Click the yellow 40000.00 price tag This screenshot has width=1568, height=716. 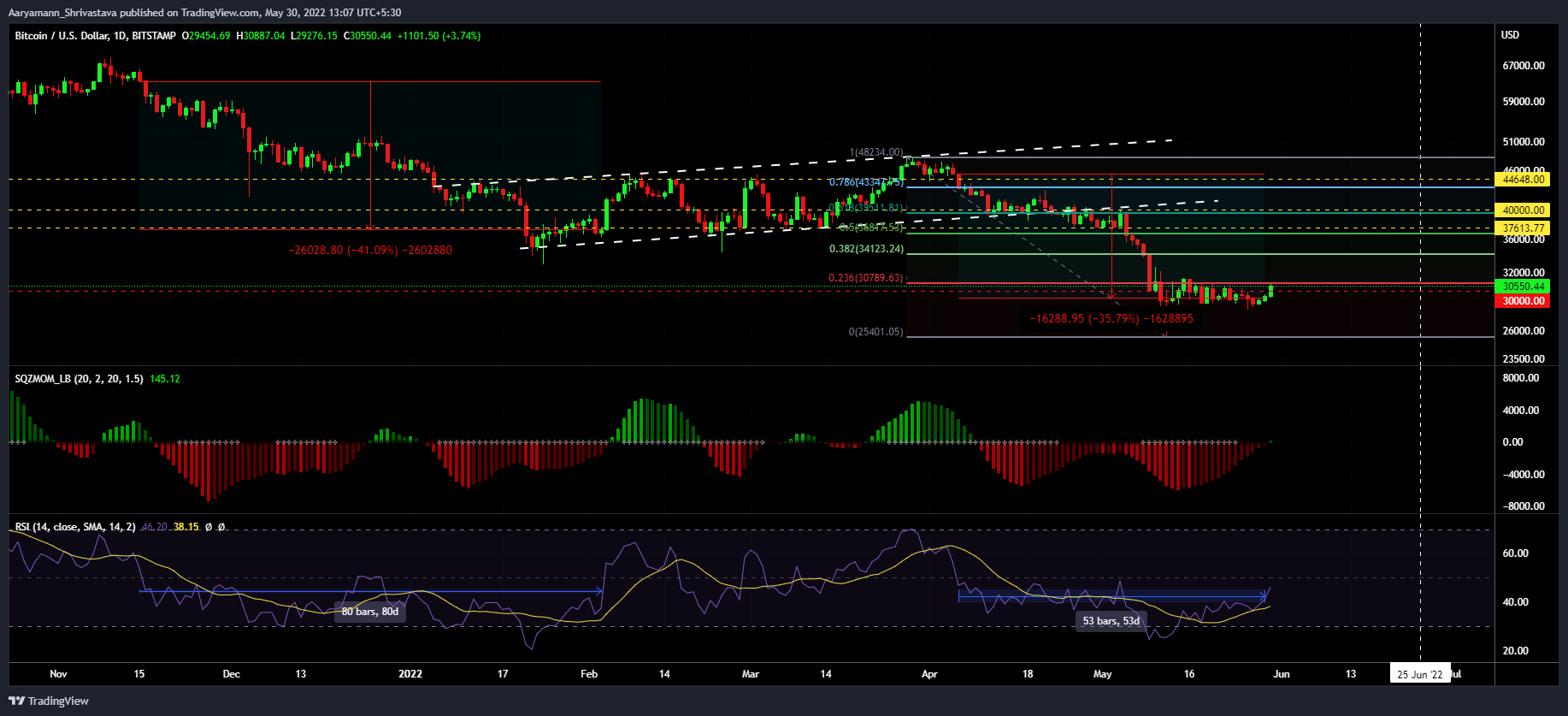[1524, 210]
